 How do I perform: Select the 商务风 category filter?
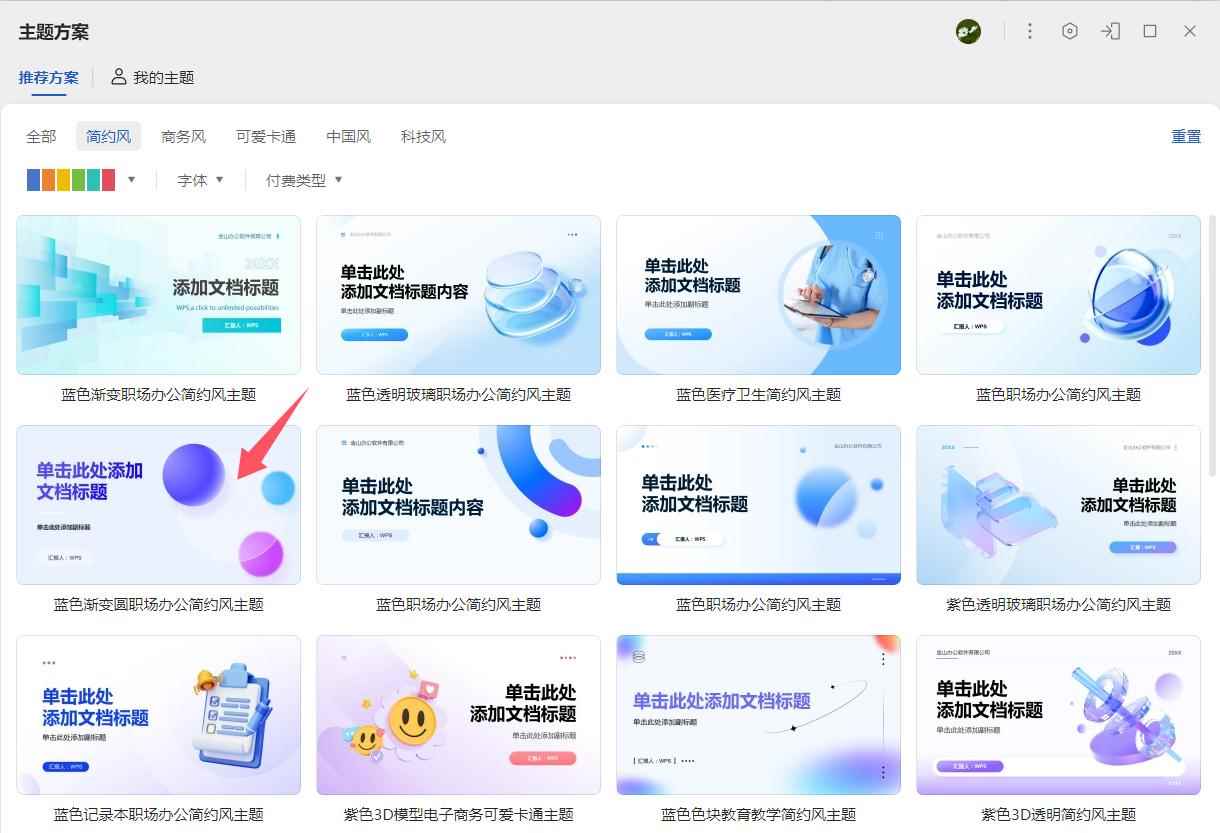pyautogui.click(x=183, y=136)
